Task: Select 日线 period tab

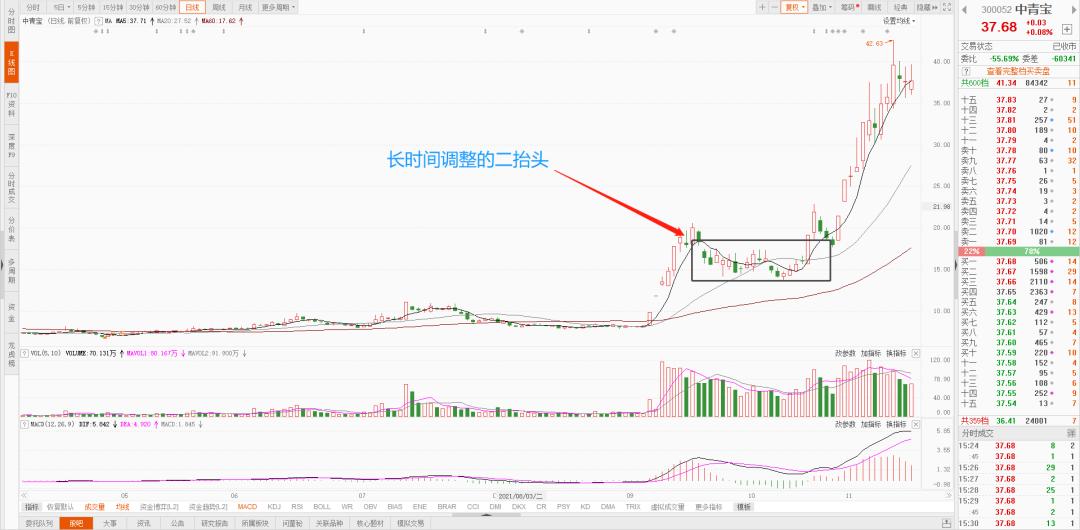Action: click(x=192, y=7)
